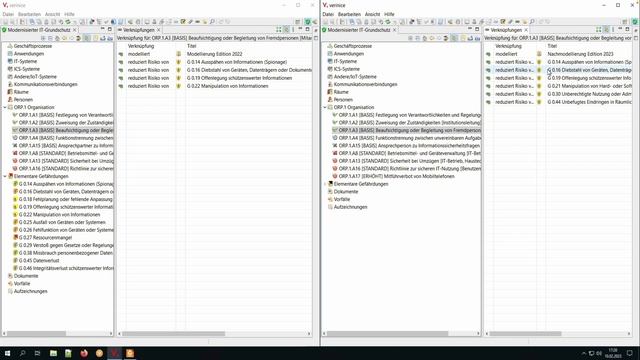The height and width of the screenshot is (360, 640).
Task: Select ORP.1.A1 Festlegung item in left window
Action: (x=66, y=115)
